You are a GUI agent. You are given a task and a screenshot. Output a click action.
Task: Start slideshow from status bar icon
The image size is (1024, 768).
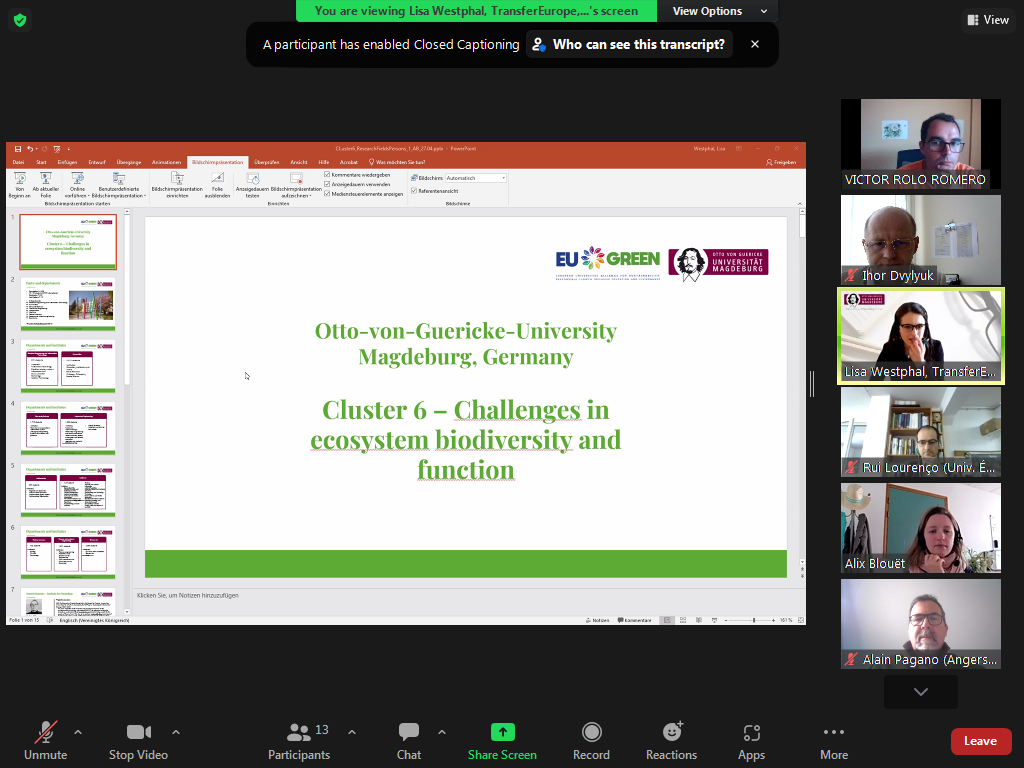714,620
